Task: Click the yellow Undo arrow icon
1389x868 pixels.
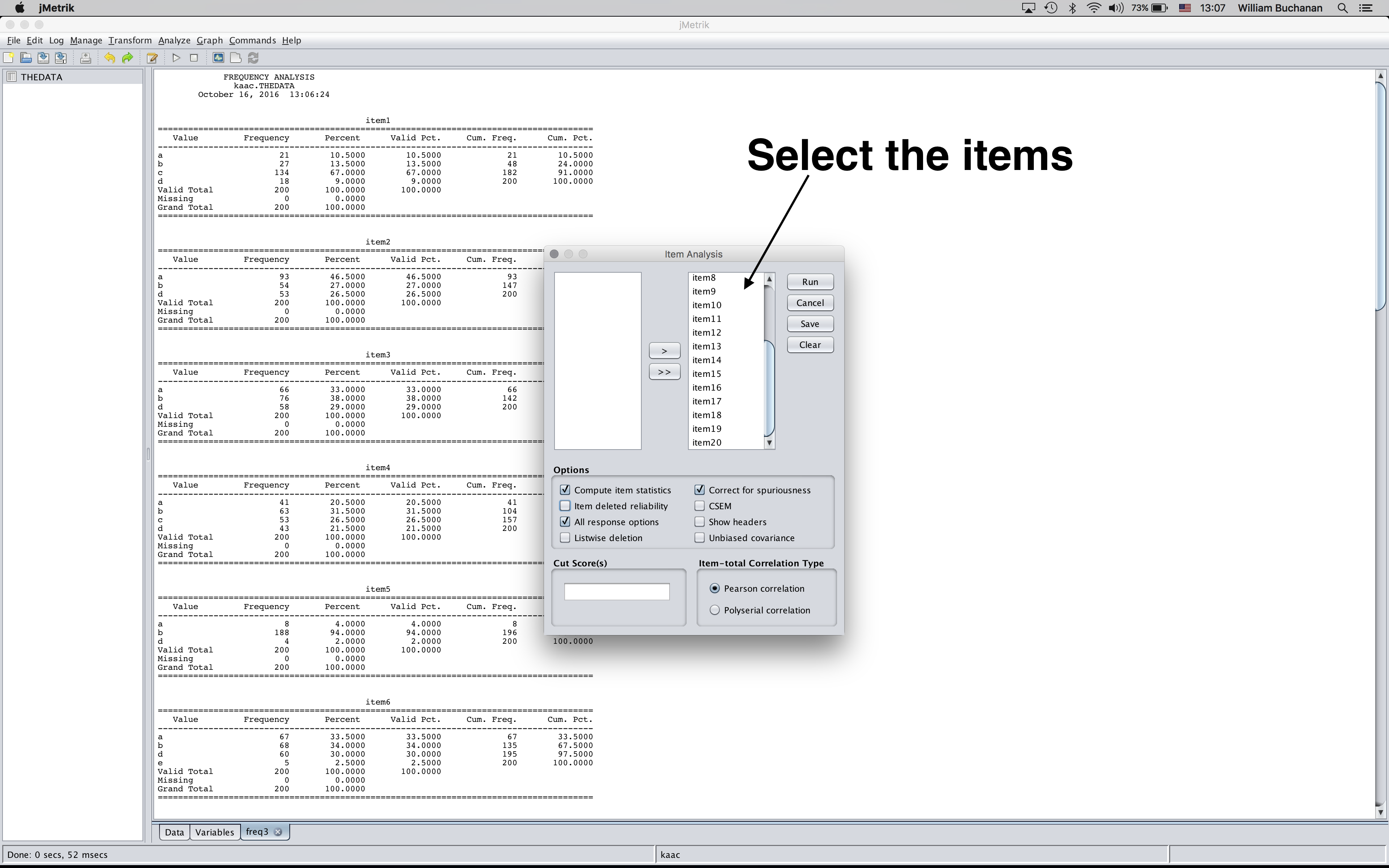Action: pos(110,58)
